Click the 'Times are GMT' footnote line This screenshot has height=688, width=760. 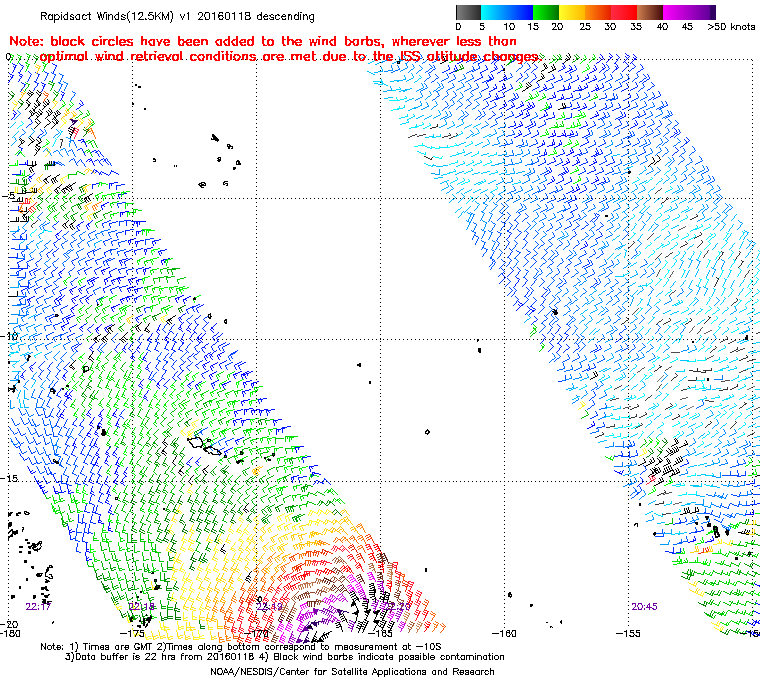pos(241,647)
